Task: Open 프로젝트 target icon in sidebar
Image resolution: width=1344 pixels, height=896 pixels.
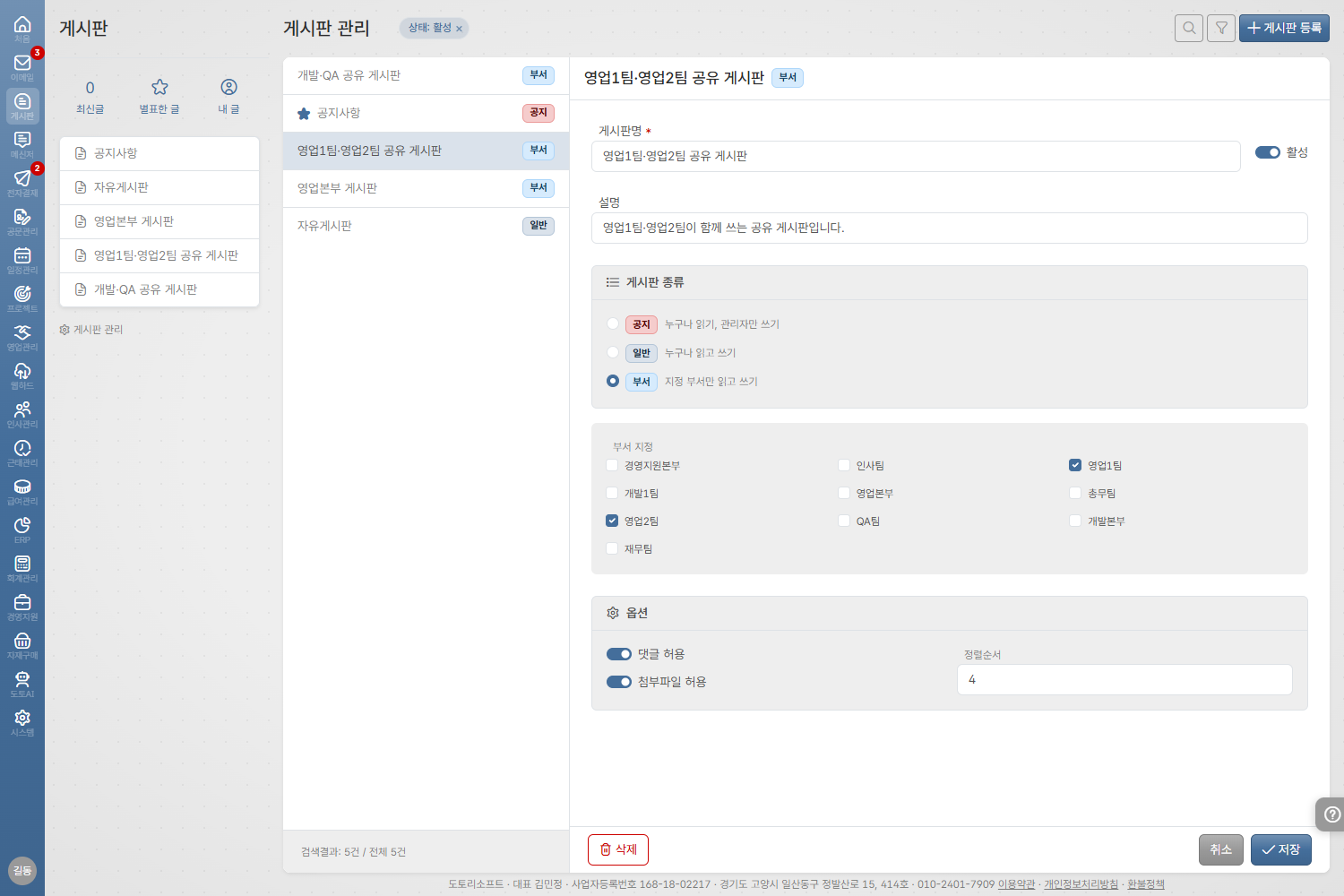Action: tap(22, 299)
